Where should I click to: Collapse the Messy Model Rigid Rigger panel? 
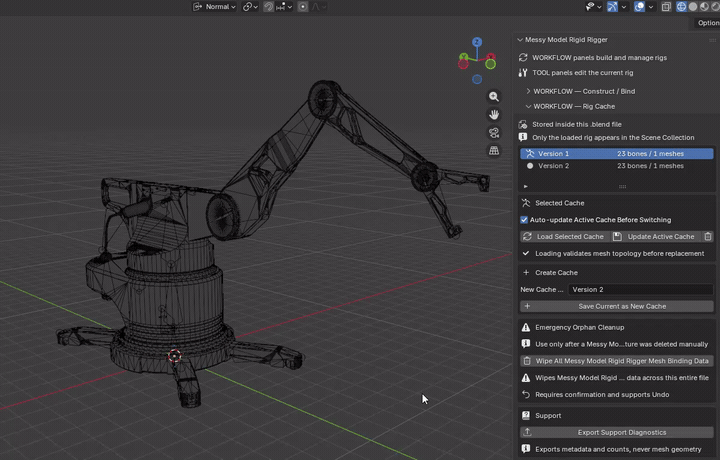coord(520,40)
